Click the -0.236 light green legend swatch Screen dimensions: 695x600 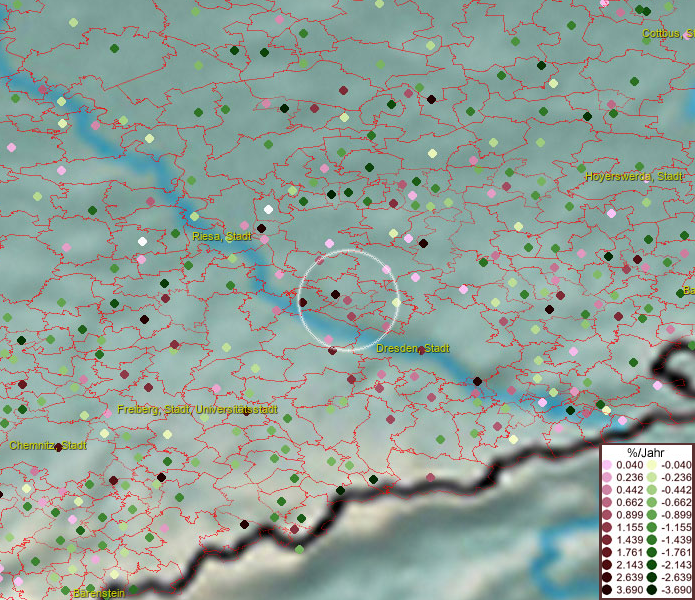(652, 477)
